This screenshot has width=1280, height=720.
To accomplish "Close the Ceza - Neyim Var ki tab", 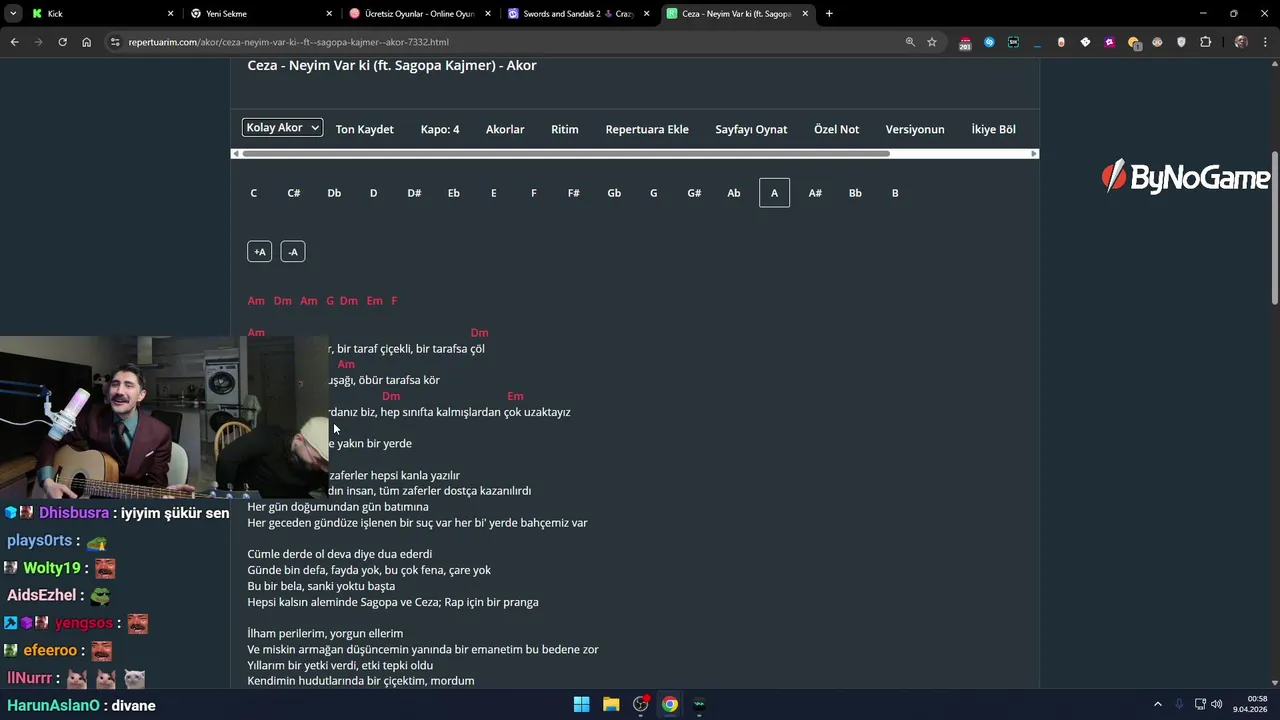I will (x=805, y=14).
